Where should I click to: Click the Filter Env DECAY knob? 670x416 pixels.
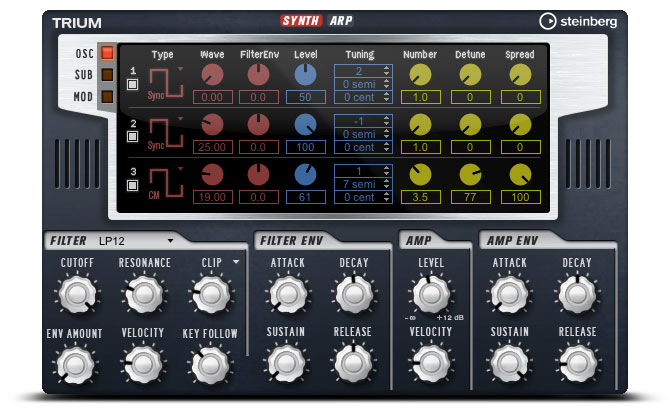pyautogui.click(x=354, y=294)
